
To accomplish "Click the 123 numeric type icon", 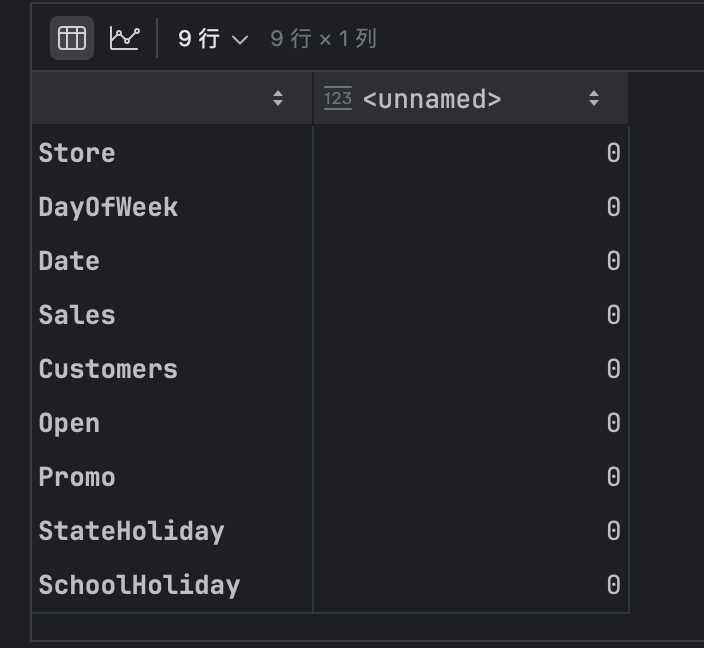I will coord(338,98).
